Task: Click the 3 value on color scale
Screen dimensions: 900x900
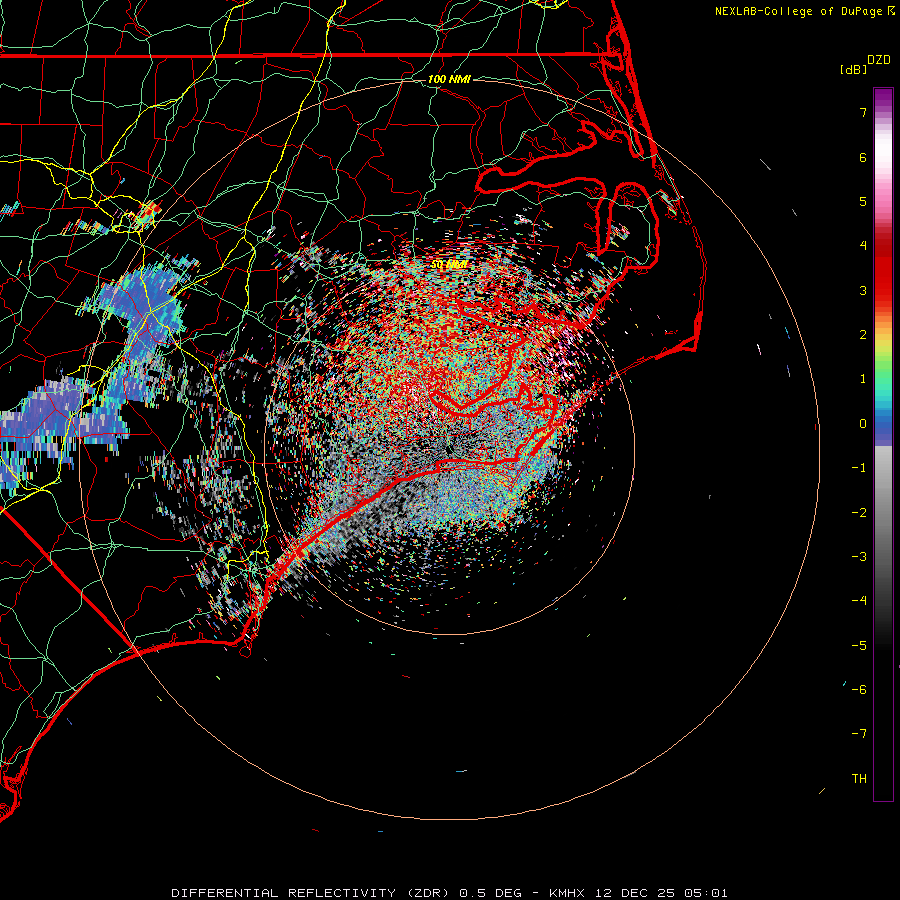Action: [x=863, y=290]
